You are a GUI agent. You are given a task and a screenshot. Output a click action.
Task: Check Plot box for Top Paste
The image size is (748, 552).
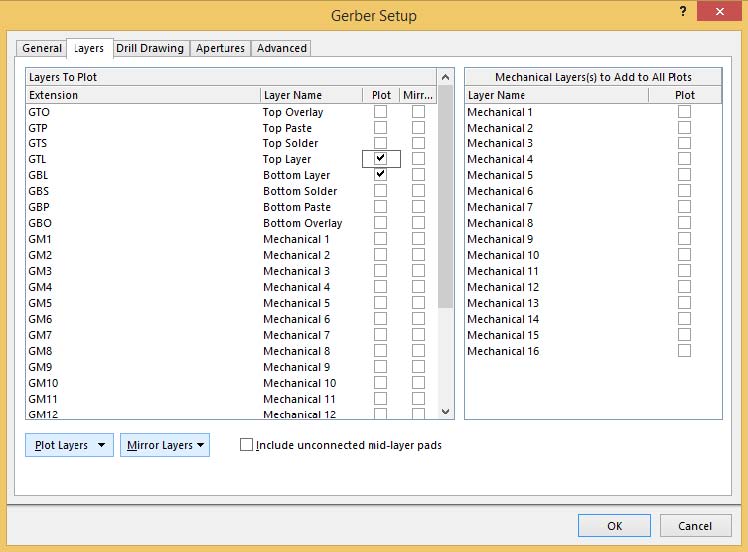380,127
